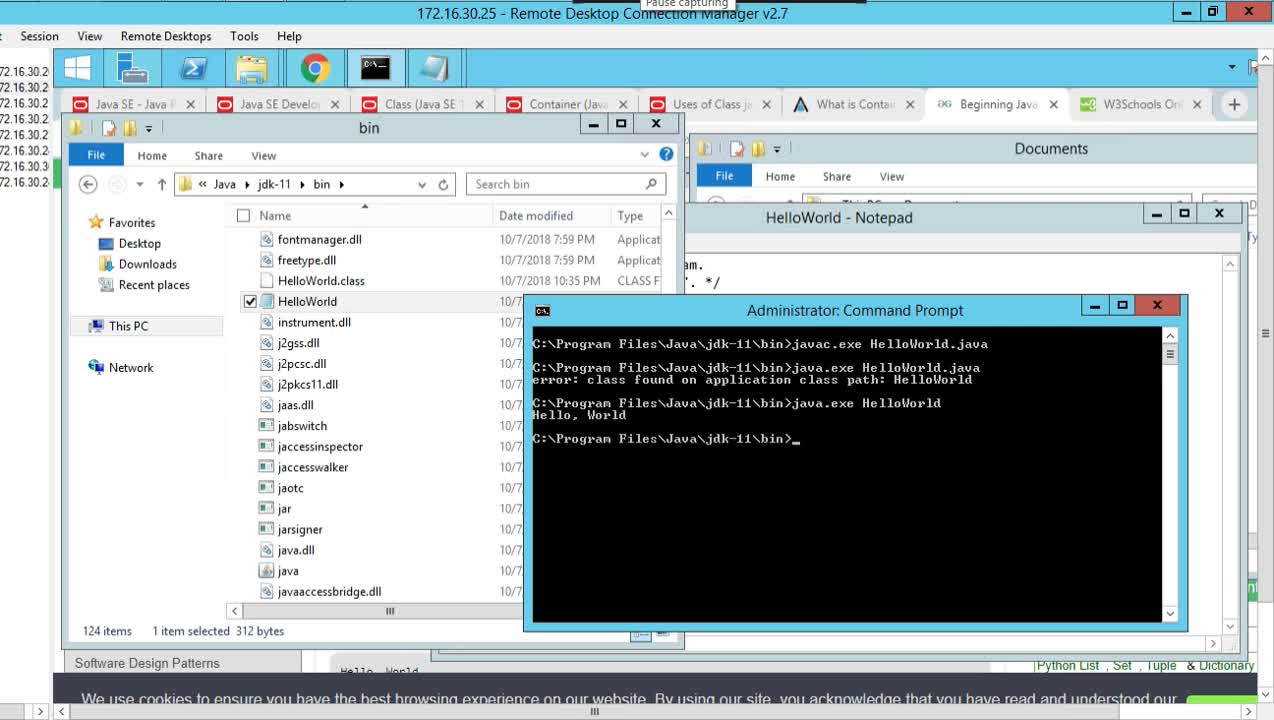Launch PowerShell from the taskbar
The image size is (1274, 720).
(192, 68)
